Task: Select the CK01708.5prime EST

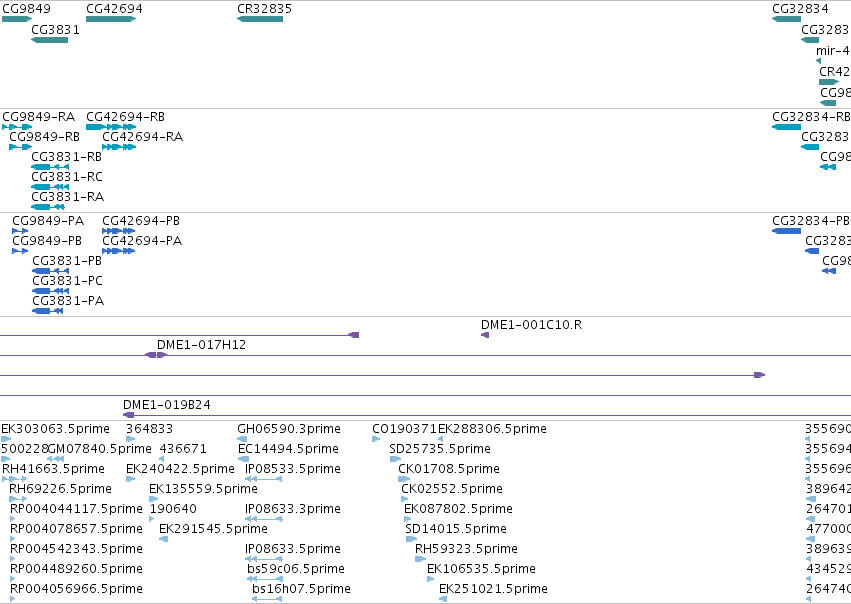Action: tap(404, 480)
